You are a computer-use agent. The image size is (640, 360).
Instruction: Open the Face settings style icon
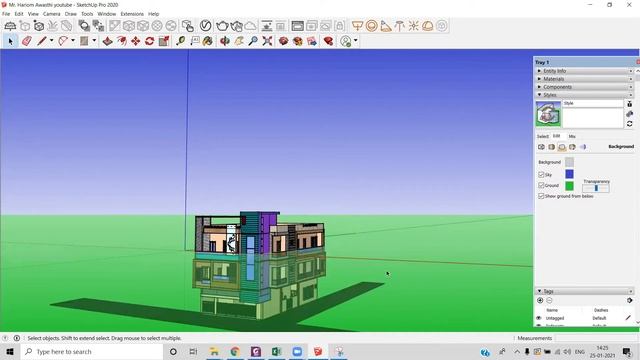[x=551, y=147]
